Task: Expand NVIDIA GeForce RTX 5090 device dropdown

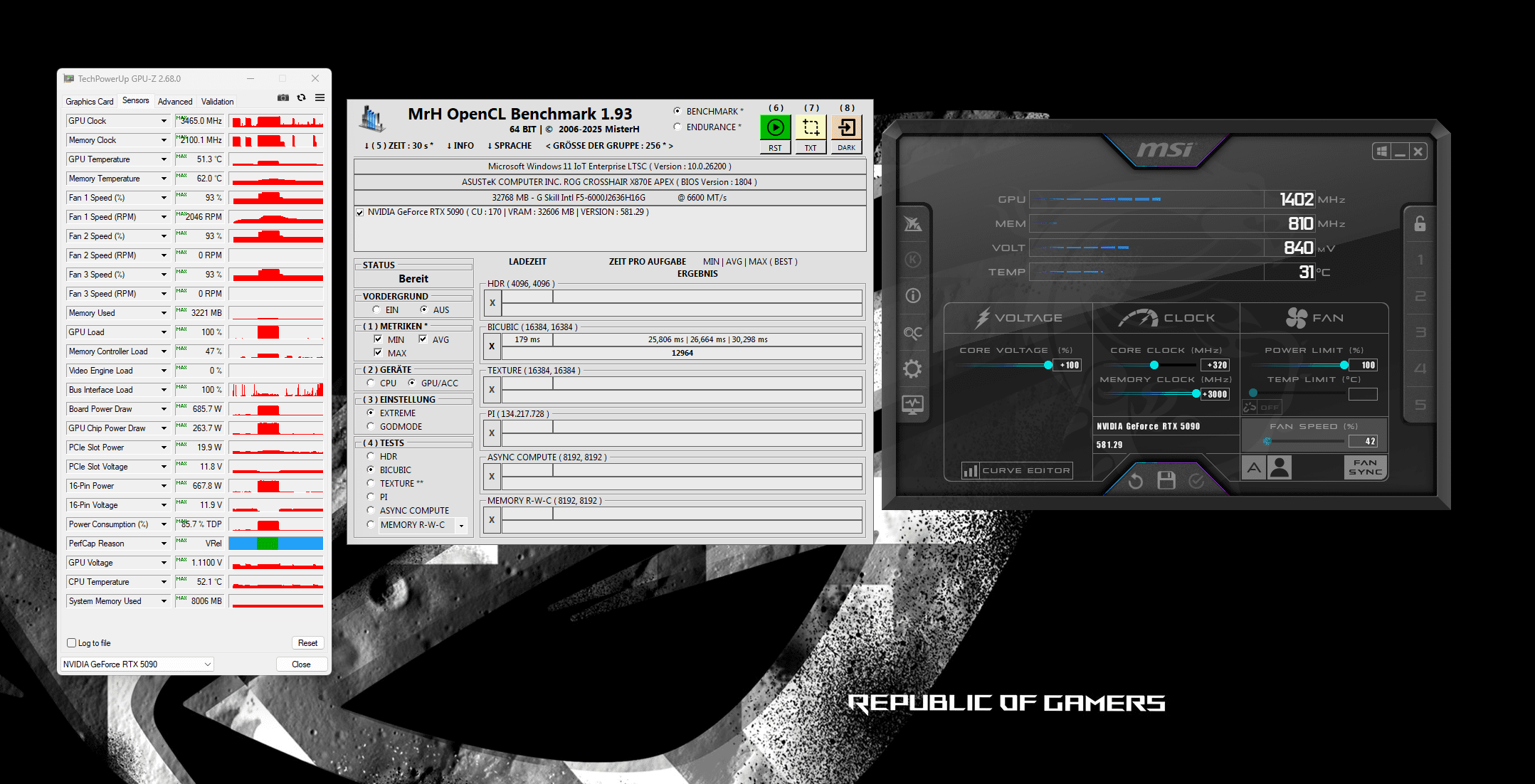Action: (207, 664)
